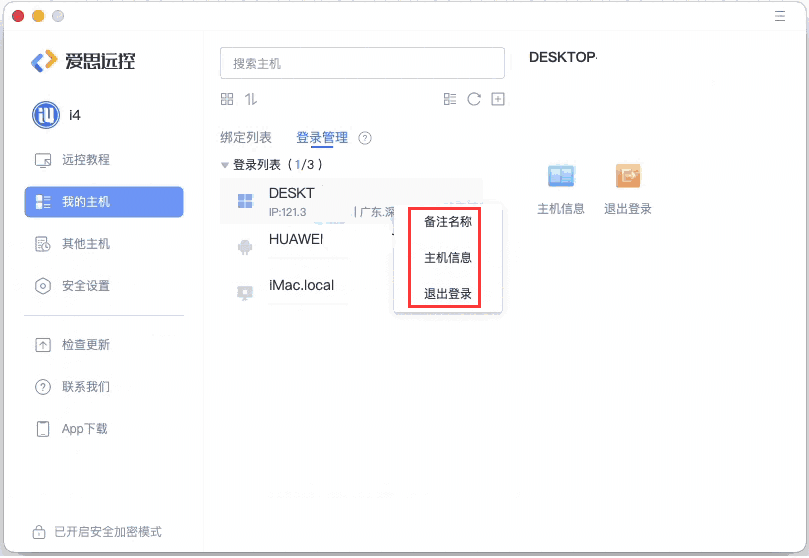Click the Android icon of HUAWEI

click(245, 248)
